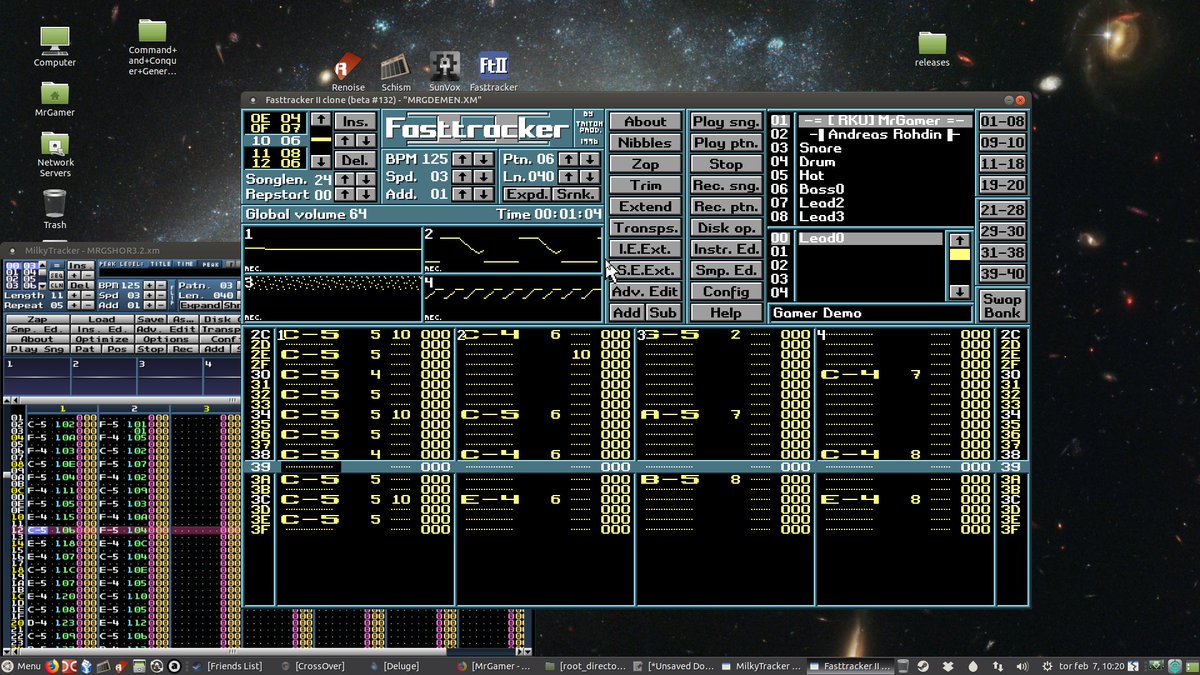The height and width of the screenshot is (675, 1200).
Task: Toggle mute on channel 2 scope
Action: tap(512, 248)
